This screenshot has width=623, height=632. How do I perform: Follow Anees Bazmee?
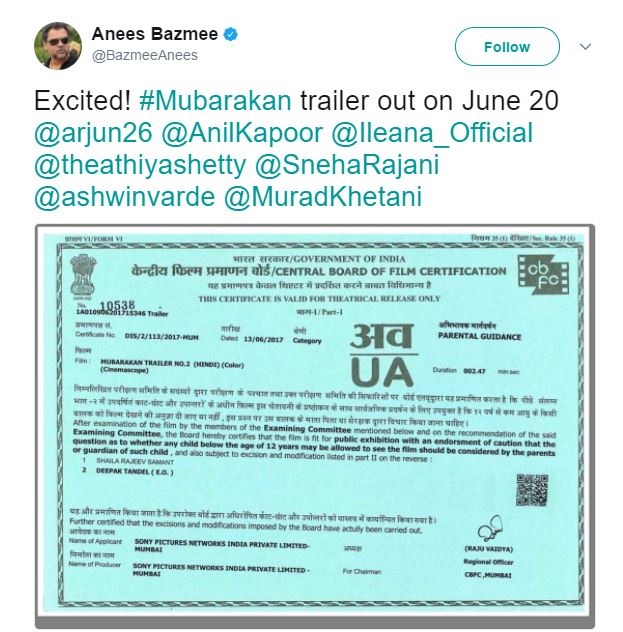[506, 47]
